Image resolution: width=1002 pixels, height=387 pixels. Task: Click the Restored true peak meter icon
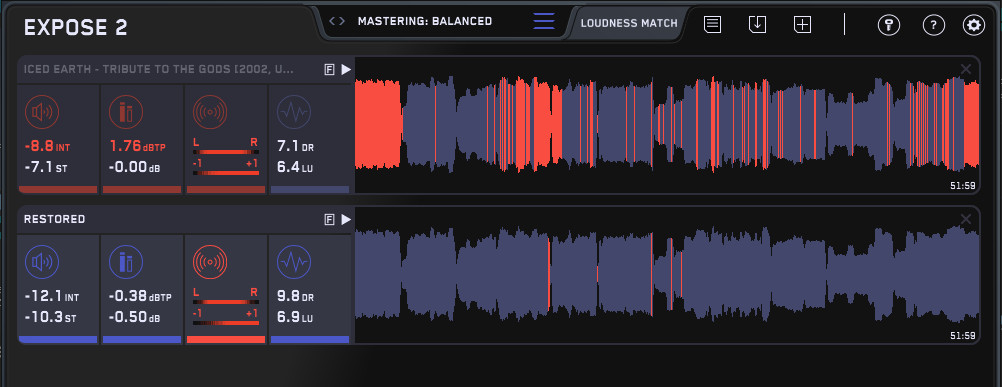125,262
